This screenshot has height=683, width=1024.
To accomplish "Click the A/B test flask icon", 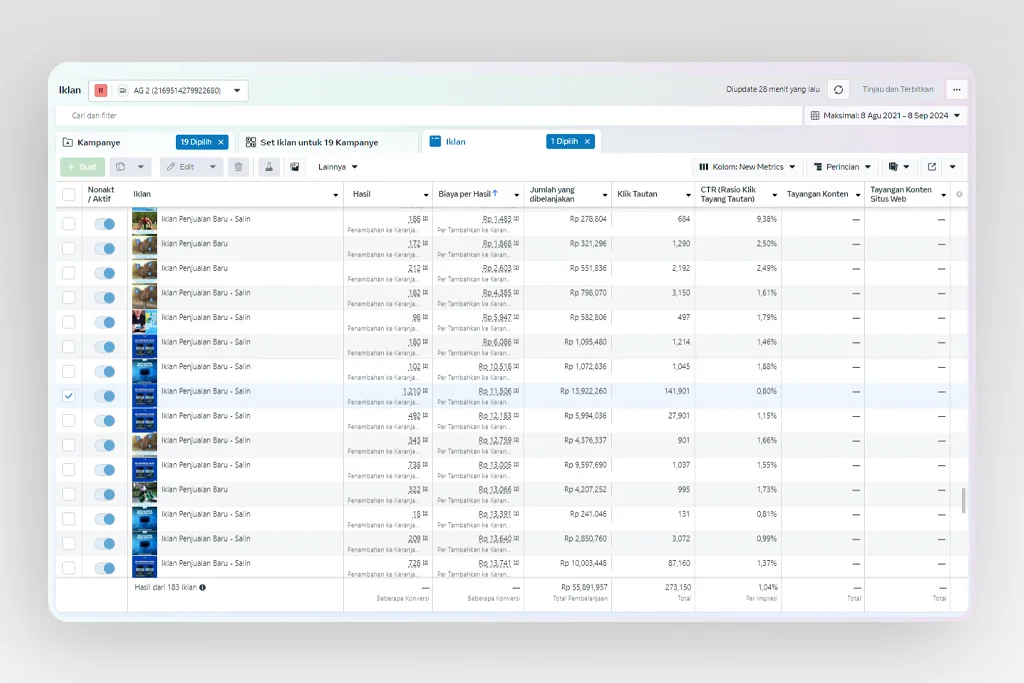I will click(x=269, y=167).
